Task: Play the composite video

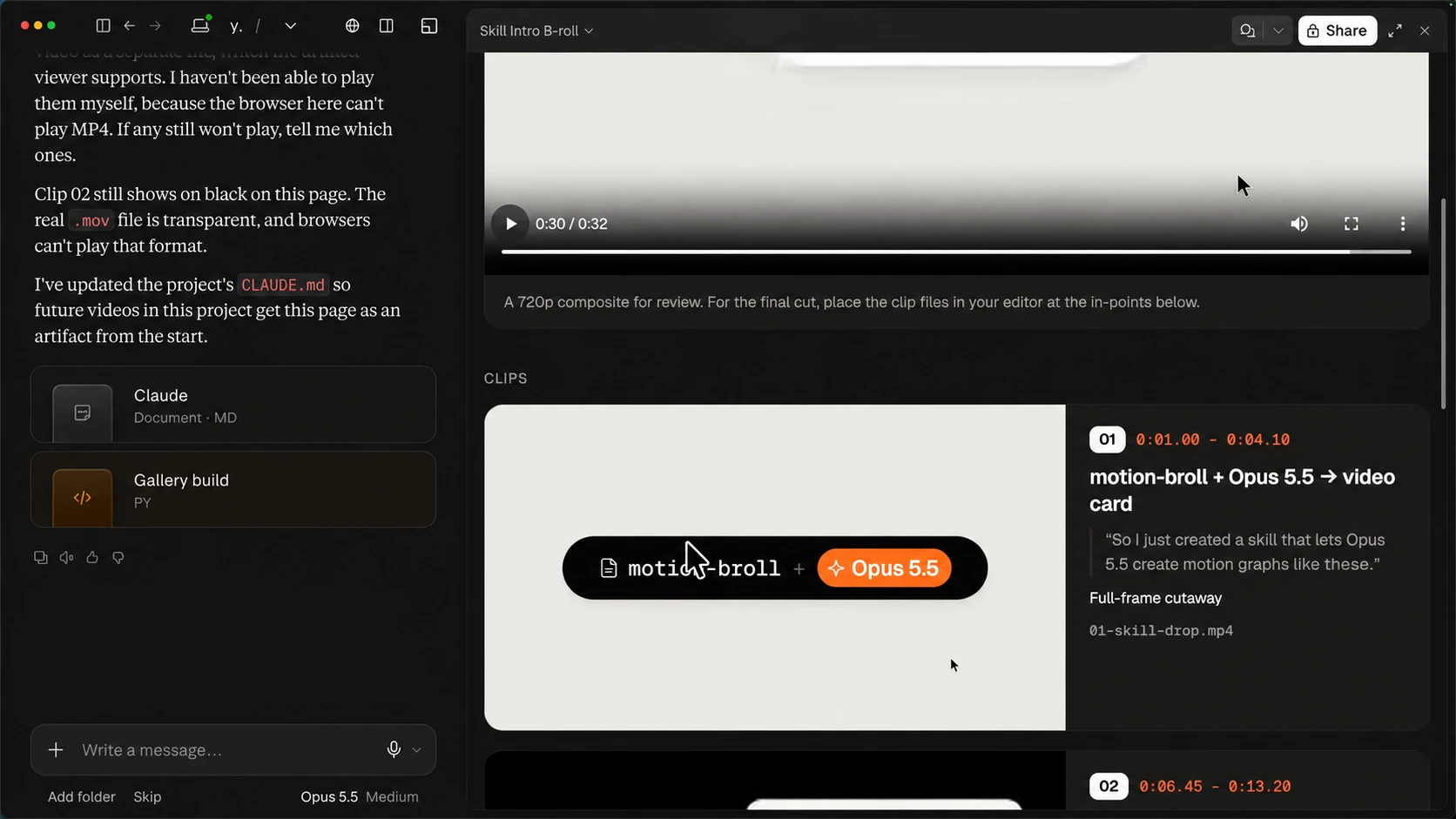Action: pos(510,224)
